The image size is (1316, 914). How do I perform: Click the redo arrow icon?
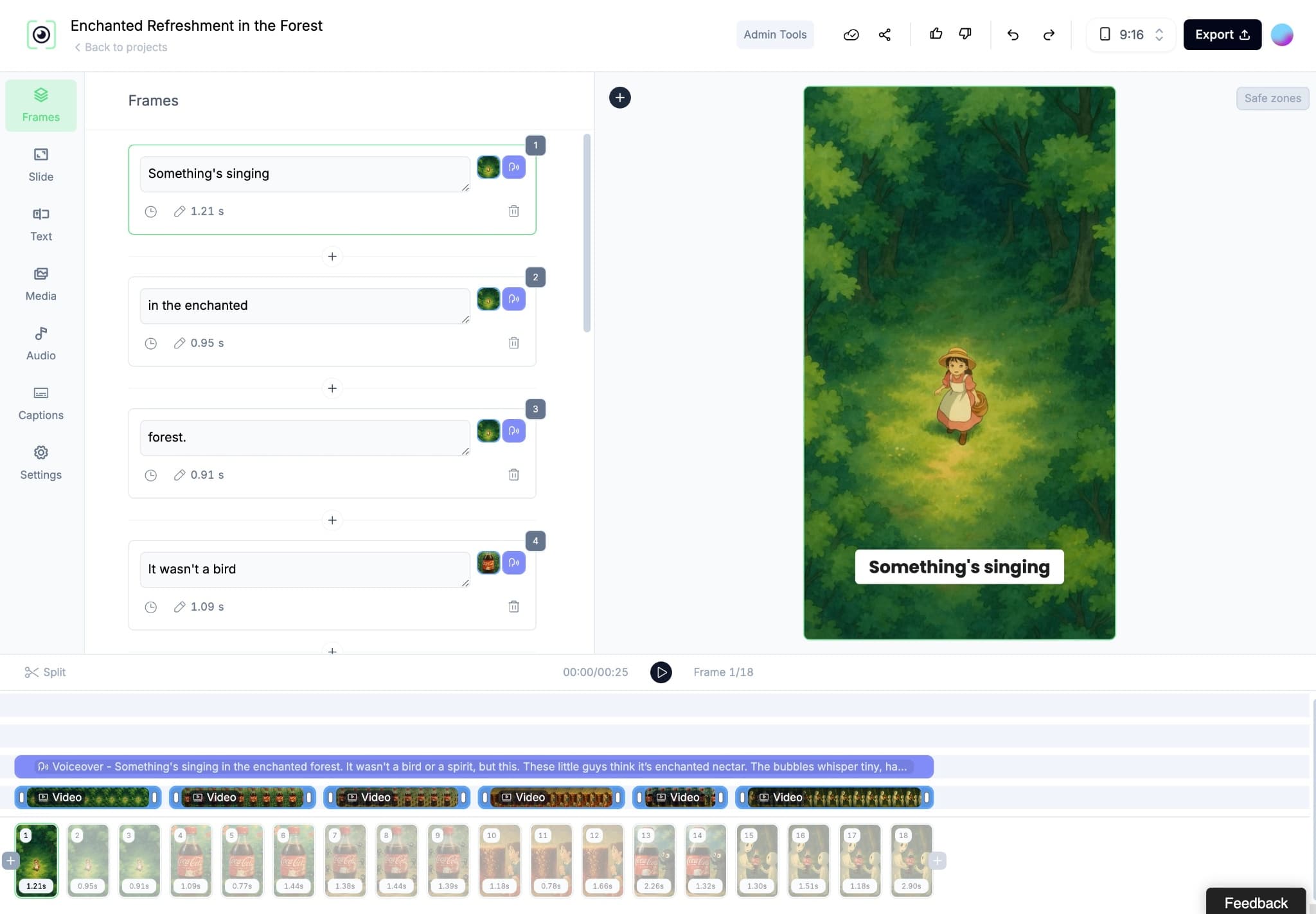point(1049,35)
